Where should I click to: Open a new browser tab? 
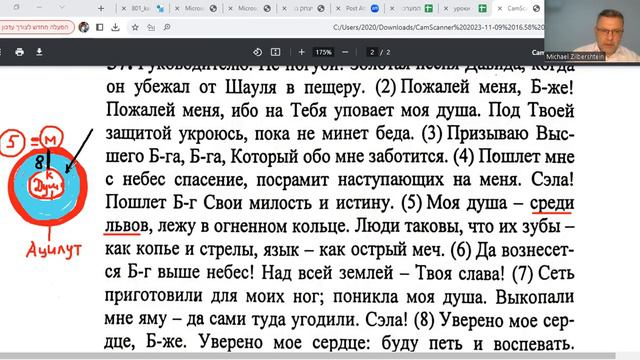tap(101, 8)
